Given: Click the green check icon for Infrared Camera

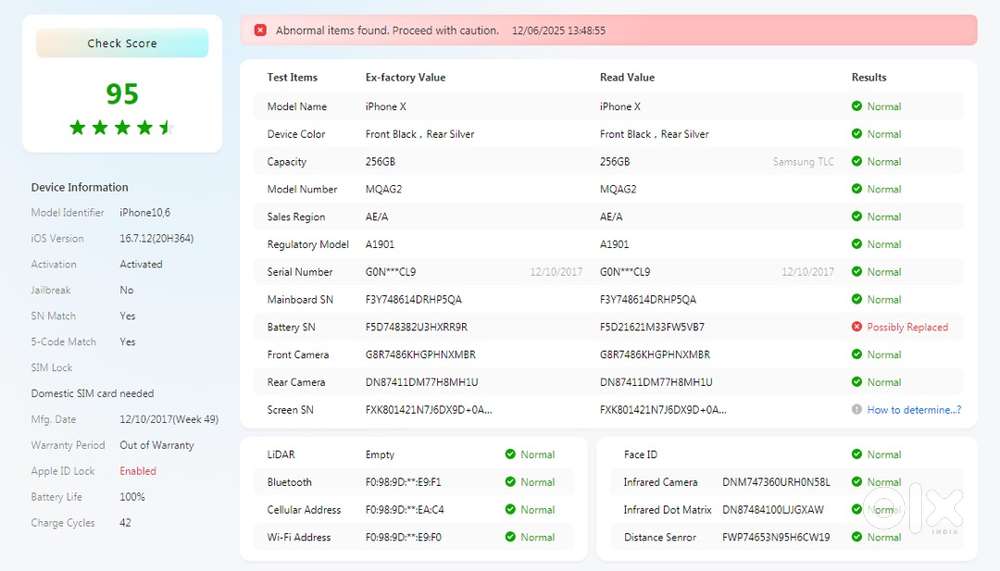Looking at the screenshot, I should [x=857, y=482].
